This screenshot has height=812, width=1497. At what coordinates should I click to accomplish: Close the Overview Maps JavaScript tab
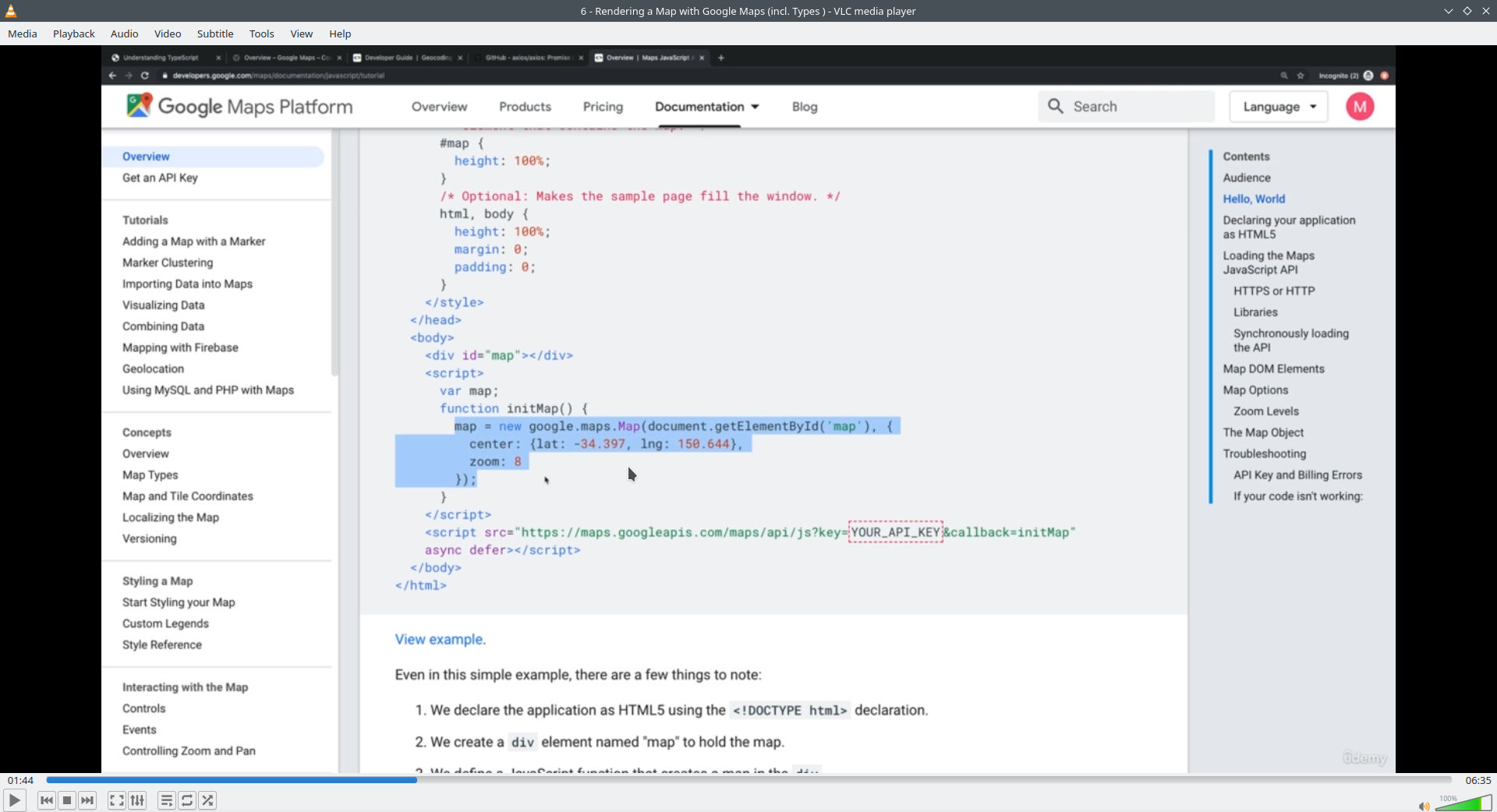pyautogui.click(x=702, y=58)
